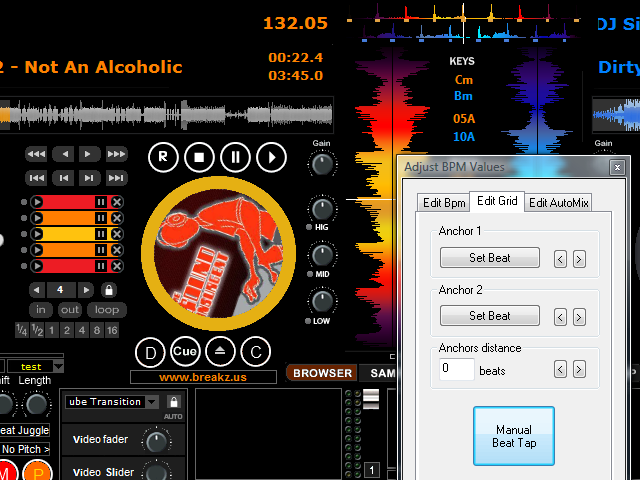Click the Manual Beat Tap button
640x480 pixels.
click(514, 436)
